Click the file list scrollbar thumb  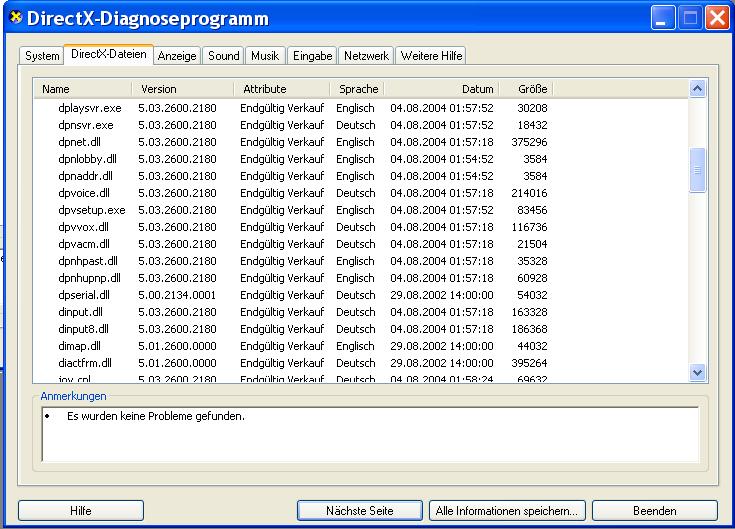point(698,170)
